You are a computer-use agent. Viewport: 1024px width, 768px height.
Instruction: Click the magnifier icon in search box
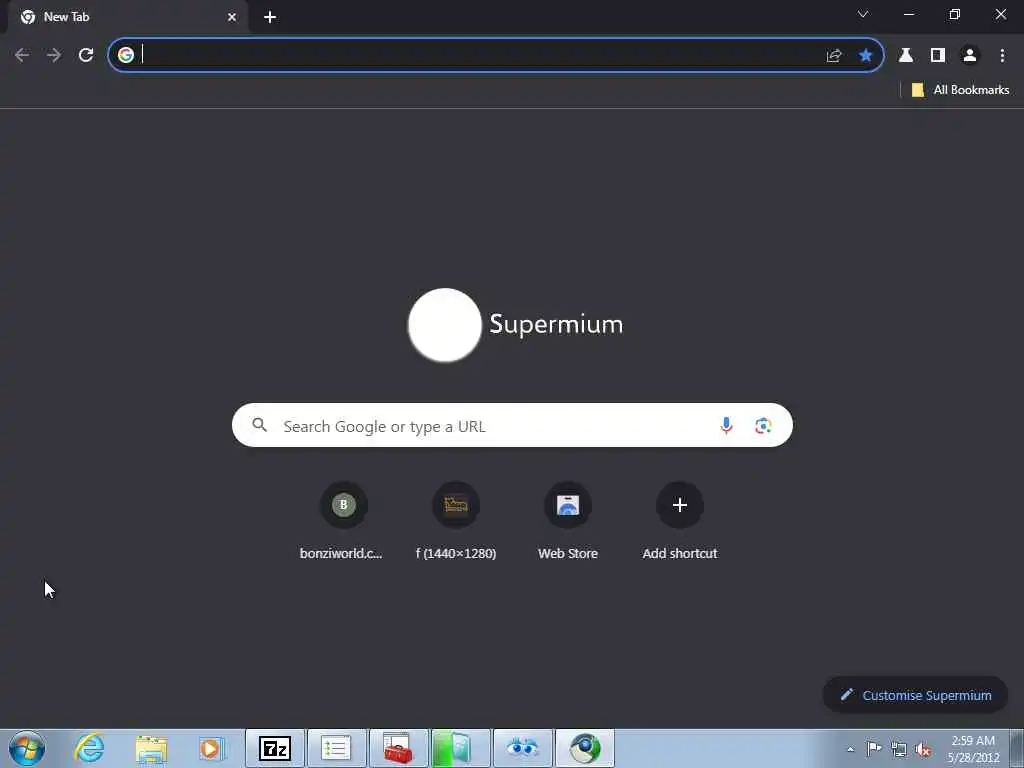(x=259, y=425)
